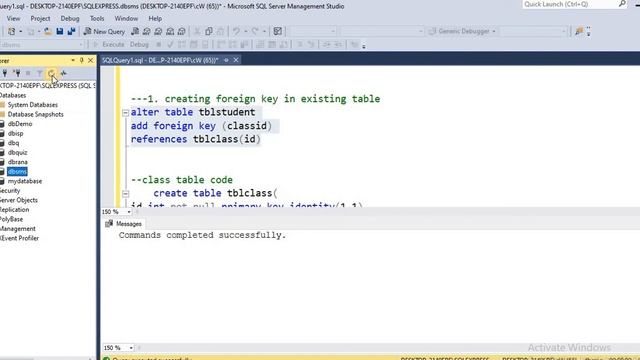Click the Quick Launch magnifier icon
The width and height of the screenshot is (640, 360).
pyautogui.click(x=622, y=4)
